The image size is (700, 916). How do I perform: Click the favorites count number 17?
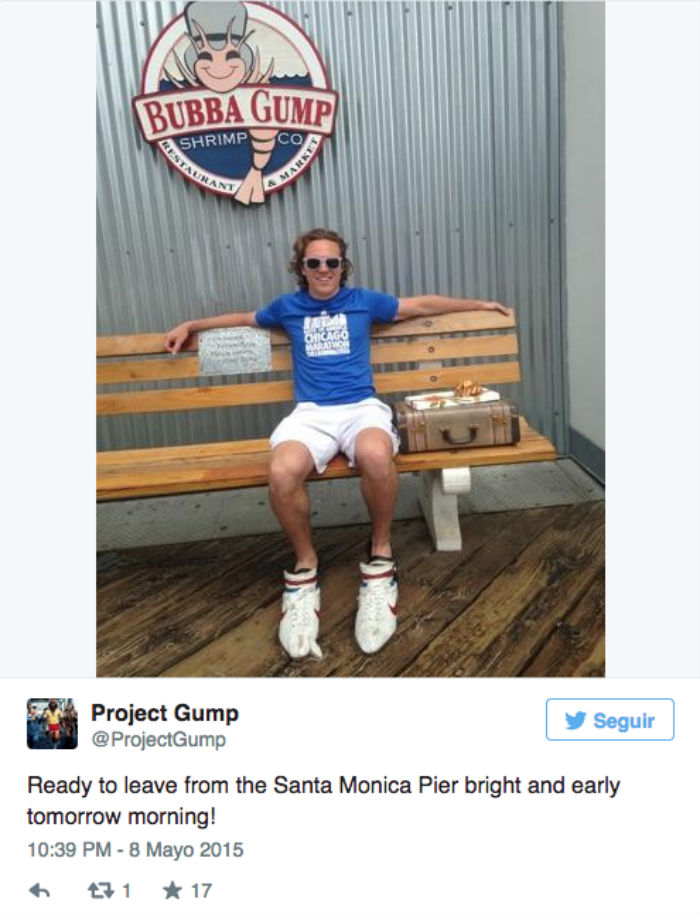click(200, 890)
